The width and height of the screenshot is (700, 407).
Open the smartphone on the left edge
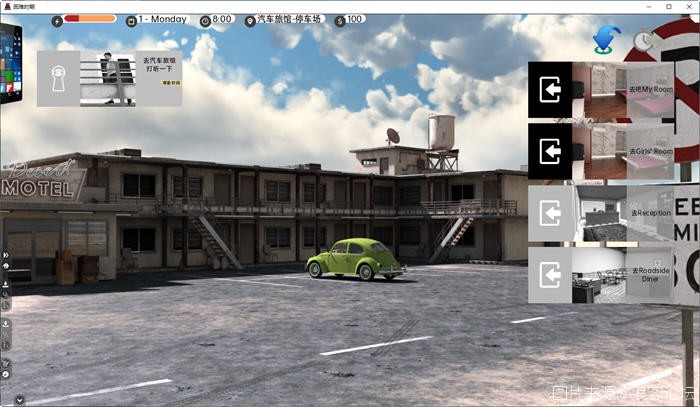tap(10, 62)
